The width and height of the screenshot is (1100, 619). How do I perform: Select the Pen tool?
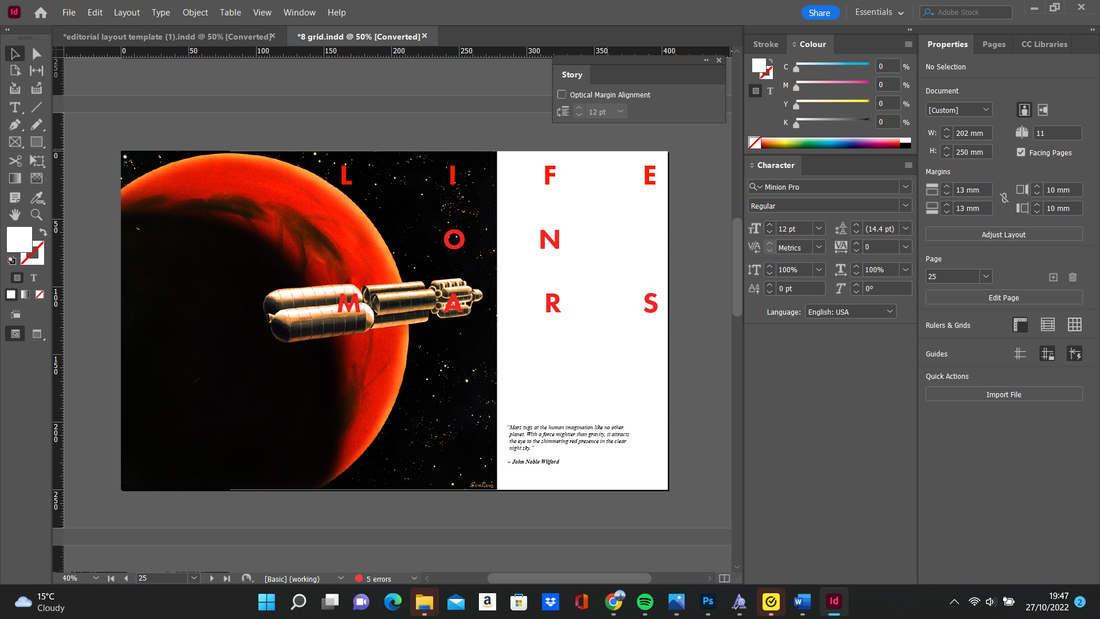point(15,125)
